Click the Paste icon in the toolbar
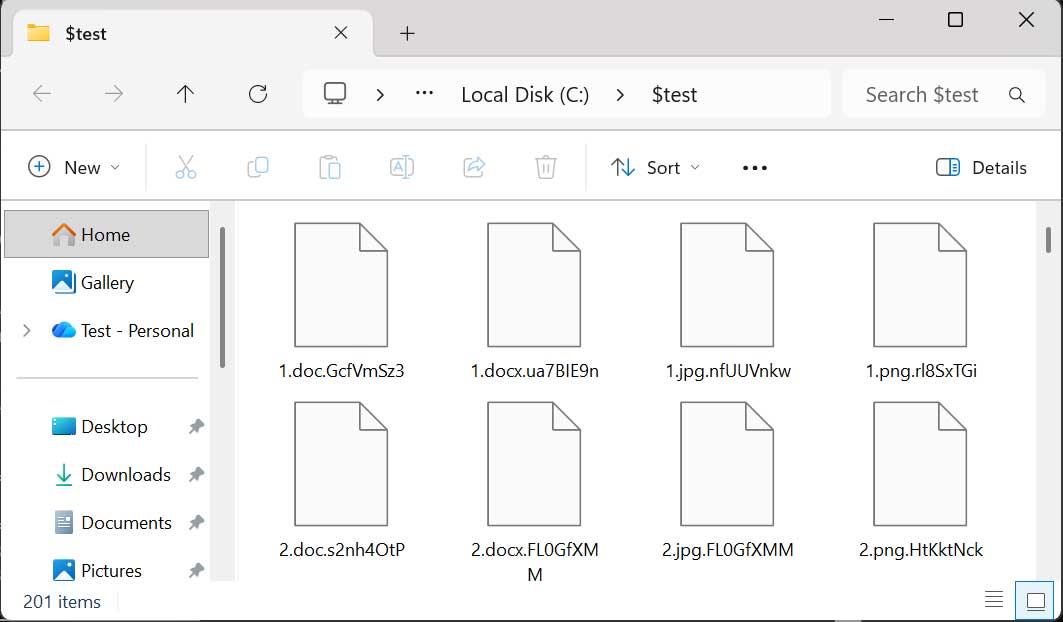Image resolution: width=1063 pixels, height=622 pixels. point(329,167)
